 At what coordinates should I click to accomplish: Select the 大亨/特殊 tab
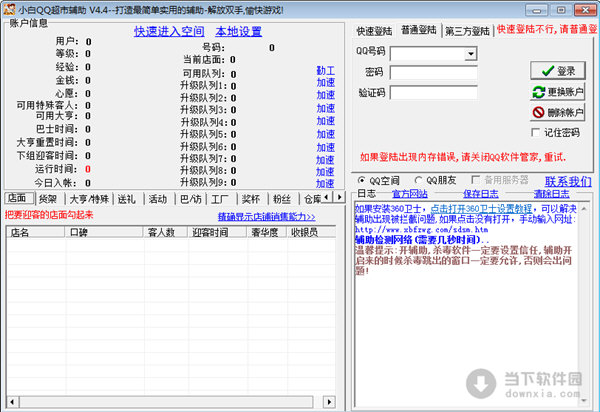pyautogui.click(x=89, y=199)
